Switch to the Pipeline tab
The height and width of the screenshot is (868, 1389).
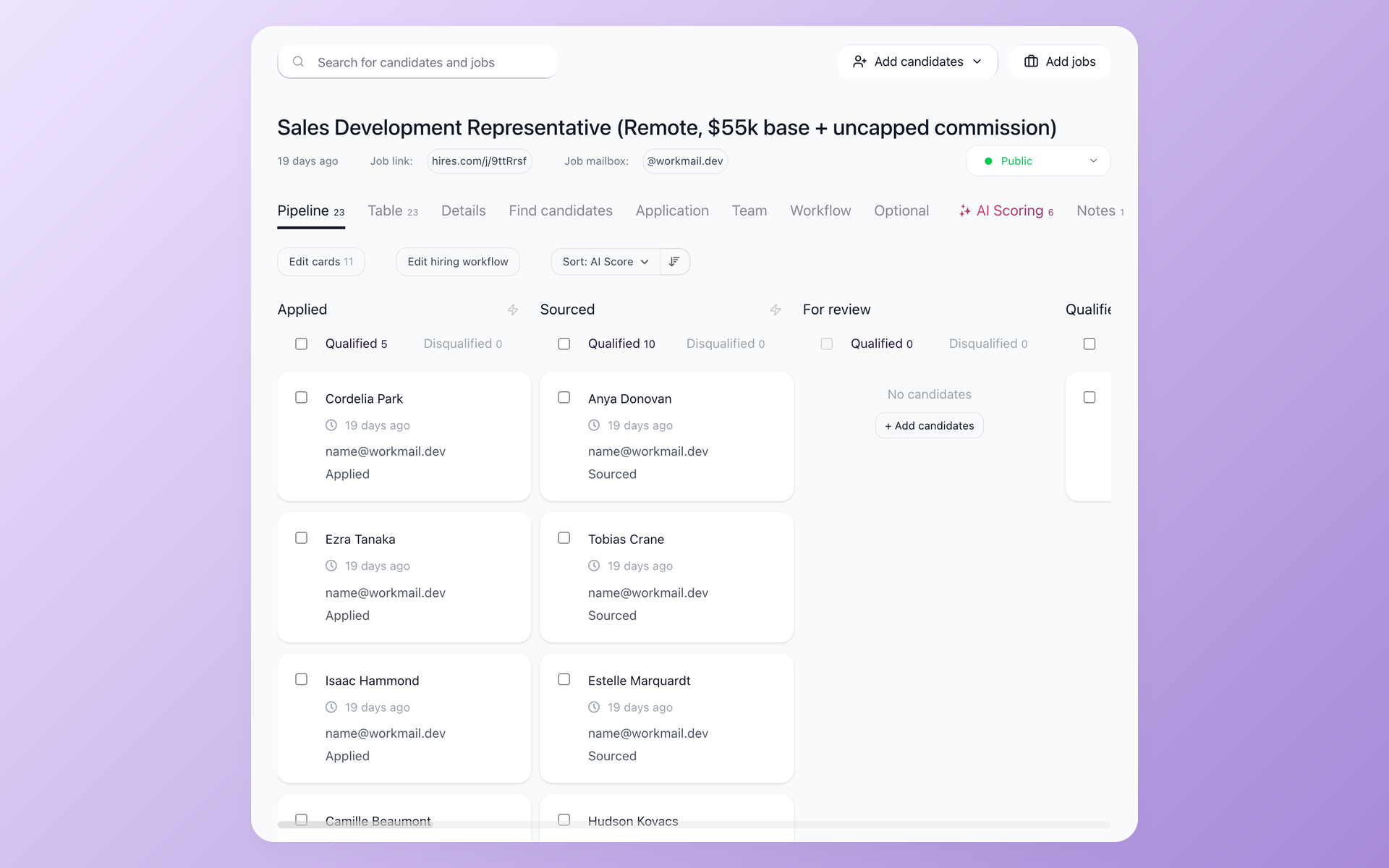point(311,211)
